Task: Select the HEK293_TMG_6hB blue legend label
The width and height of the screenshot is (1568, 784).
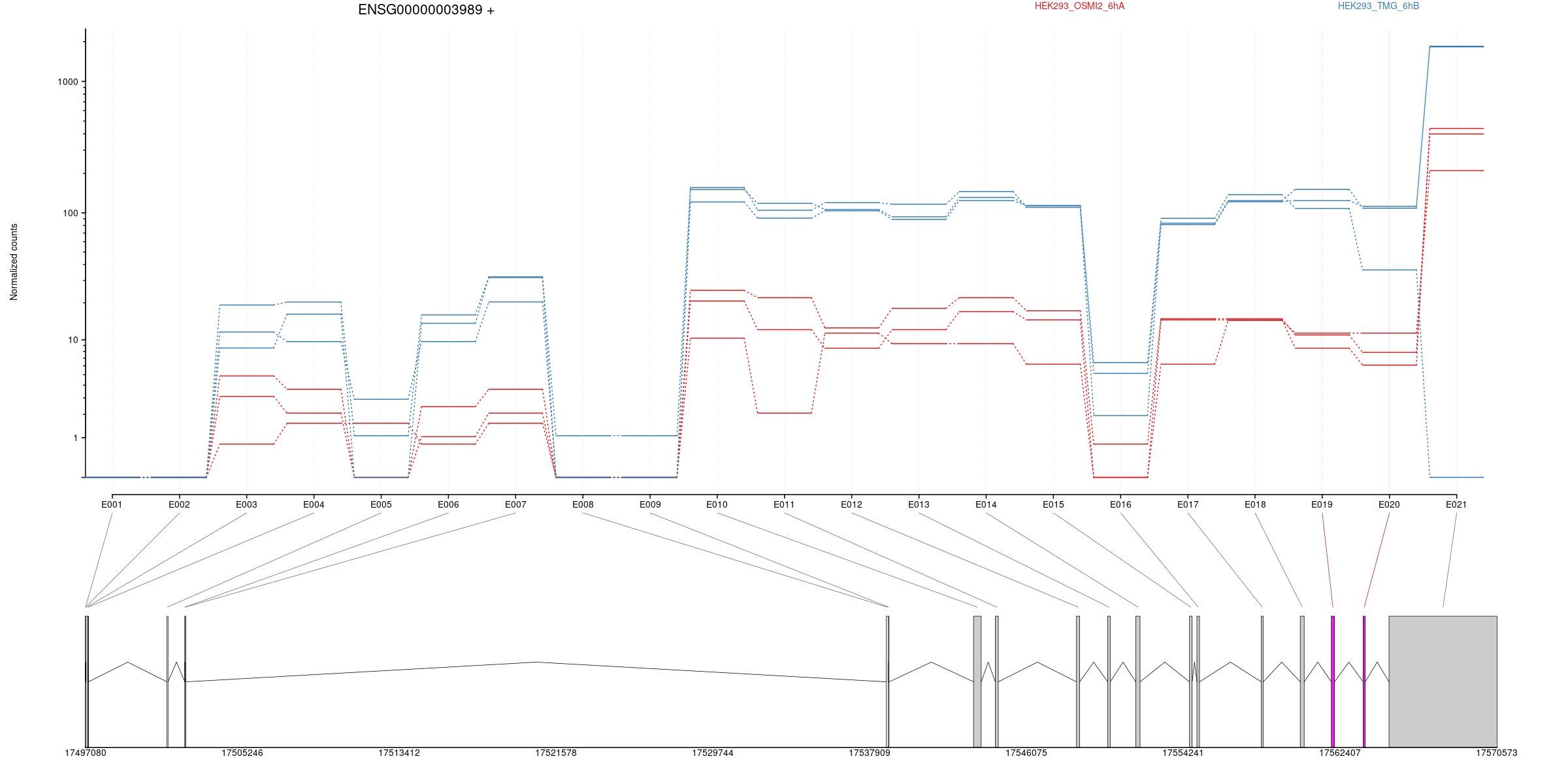Action: coord(1379,6)
